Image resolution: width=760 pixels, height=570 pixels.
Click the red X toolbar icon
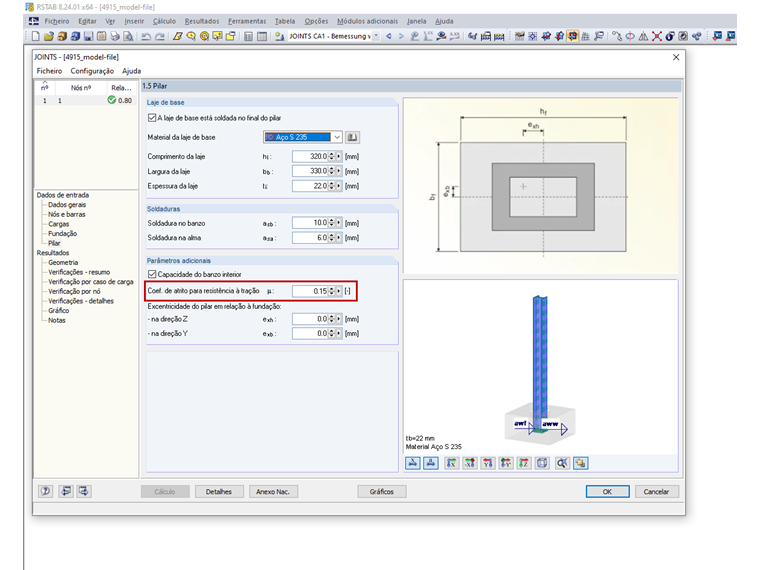coord(657,36)
